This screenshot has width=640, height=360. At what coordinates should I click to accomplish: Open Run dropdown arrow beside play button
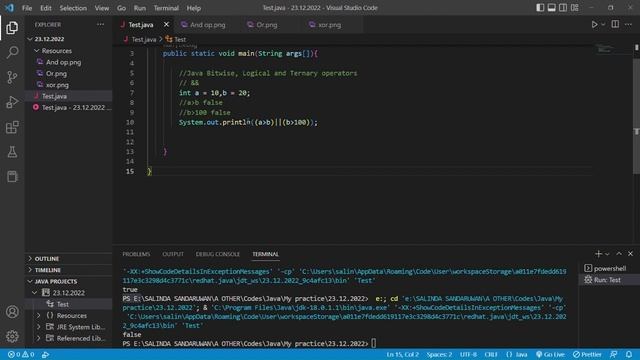603,24
